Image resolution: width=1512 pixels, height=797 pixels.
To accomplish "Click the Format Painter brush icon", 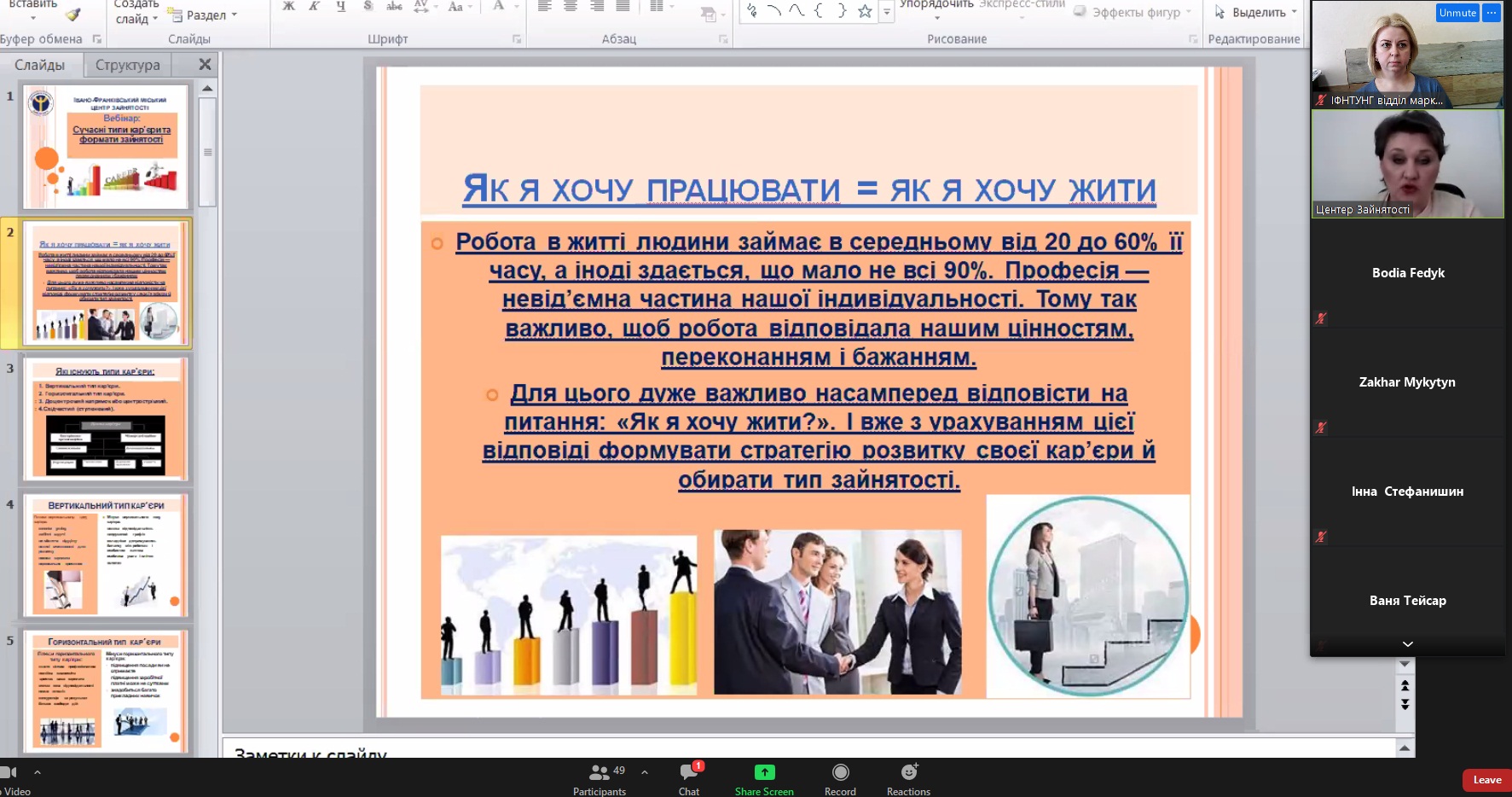I will (73, 15).
